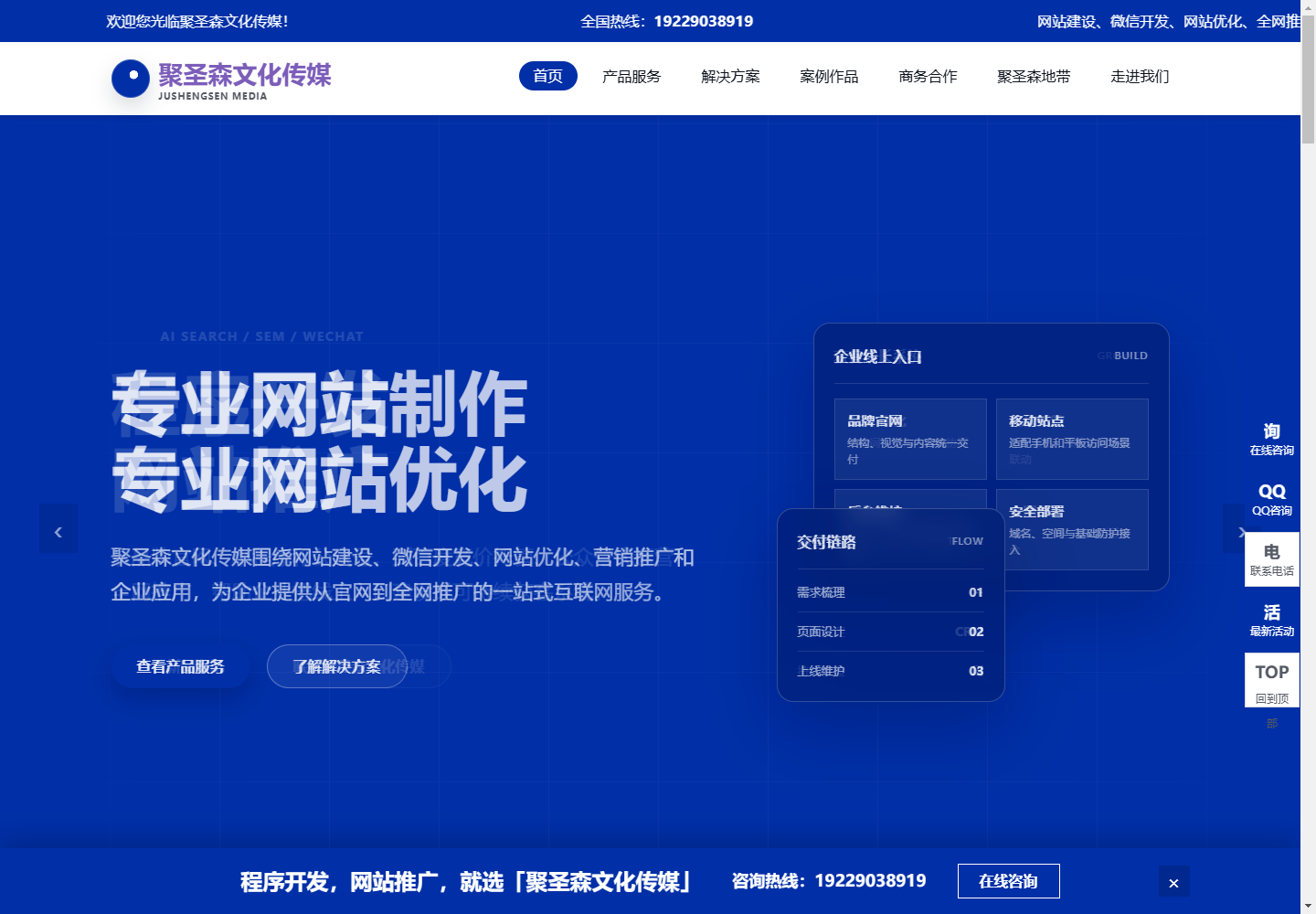Click BUILD label in panel

[1130, 356]
